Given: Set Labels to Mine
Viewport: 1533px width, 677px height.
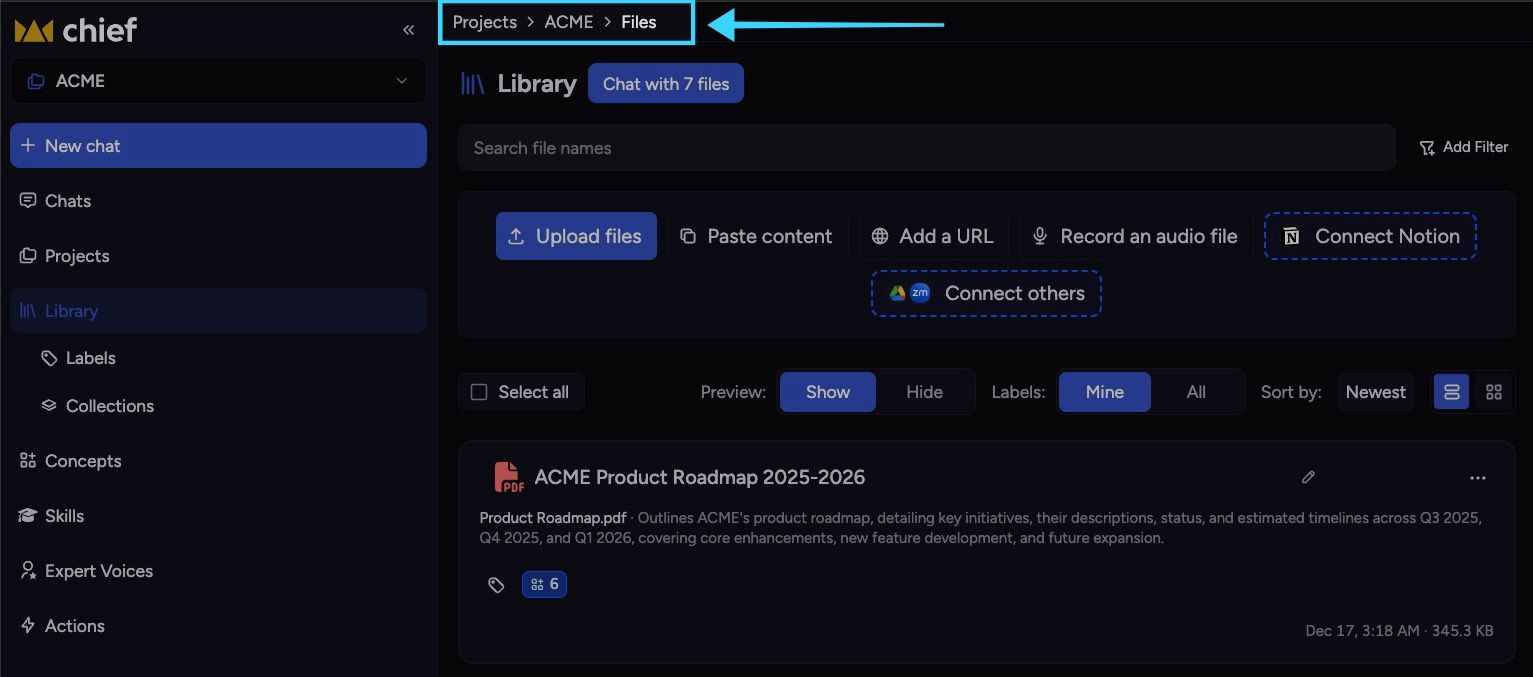Looking at the screenshot, I should pyautogui.click(x=1105, y=392).
